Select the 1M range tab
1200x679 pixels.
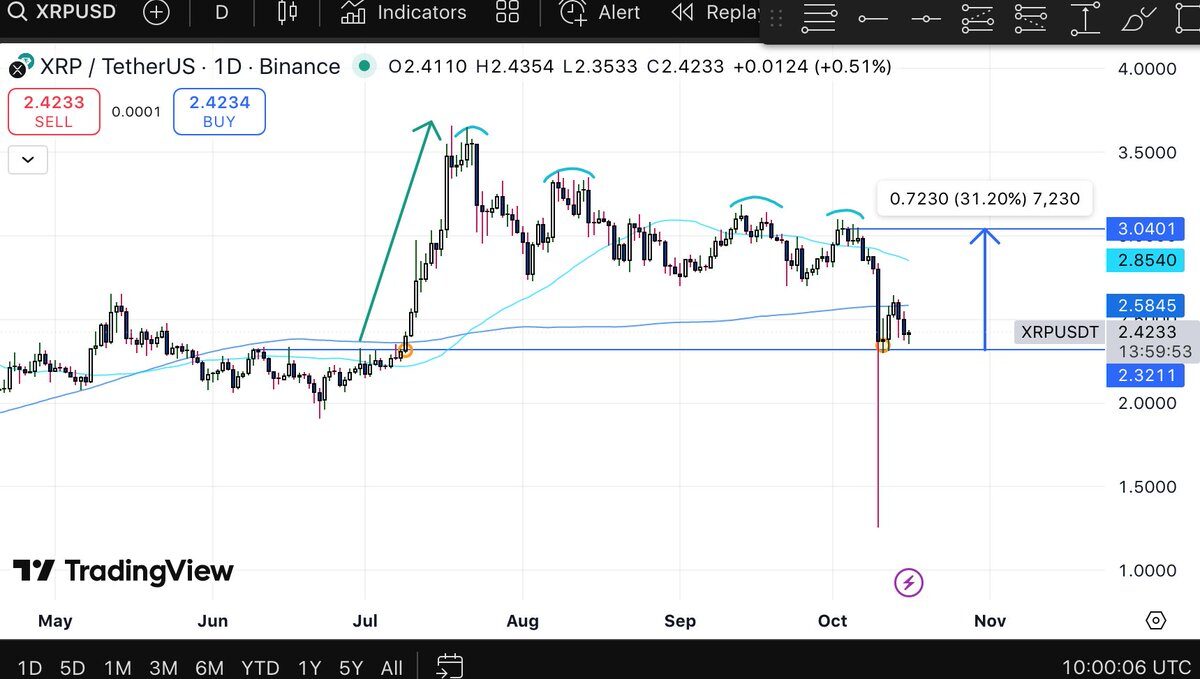[x=118, y=668]
